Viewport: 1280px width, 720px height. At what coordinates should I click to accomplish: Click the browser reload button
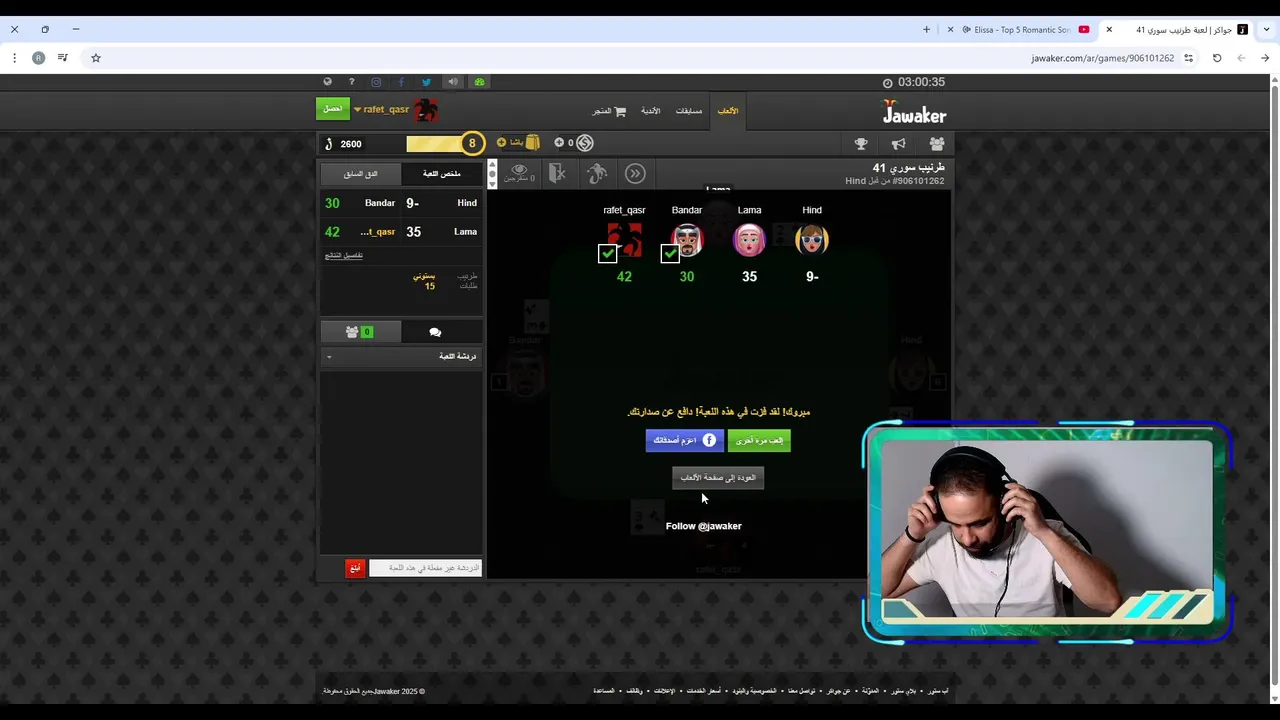1217,58
